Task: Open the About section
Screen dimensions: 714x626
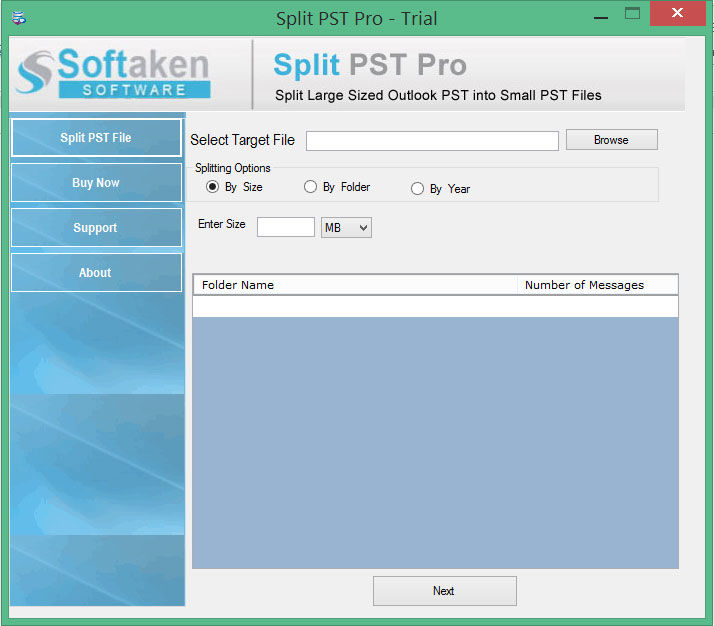Action: click(x=96, y=272)
